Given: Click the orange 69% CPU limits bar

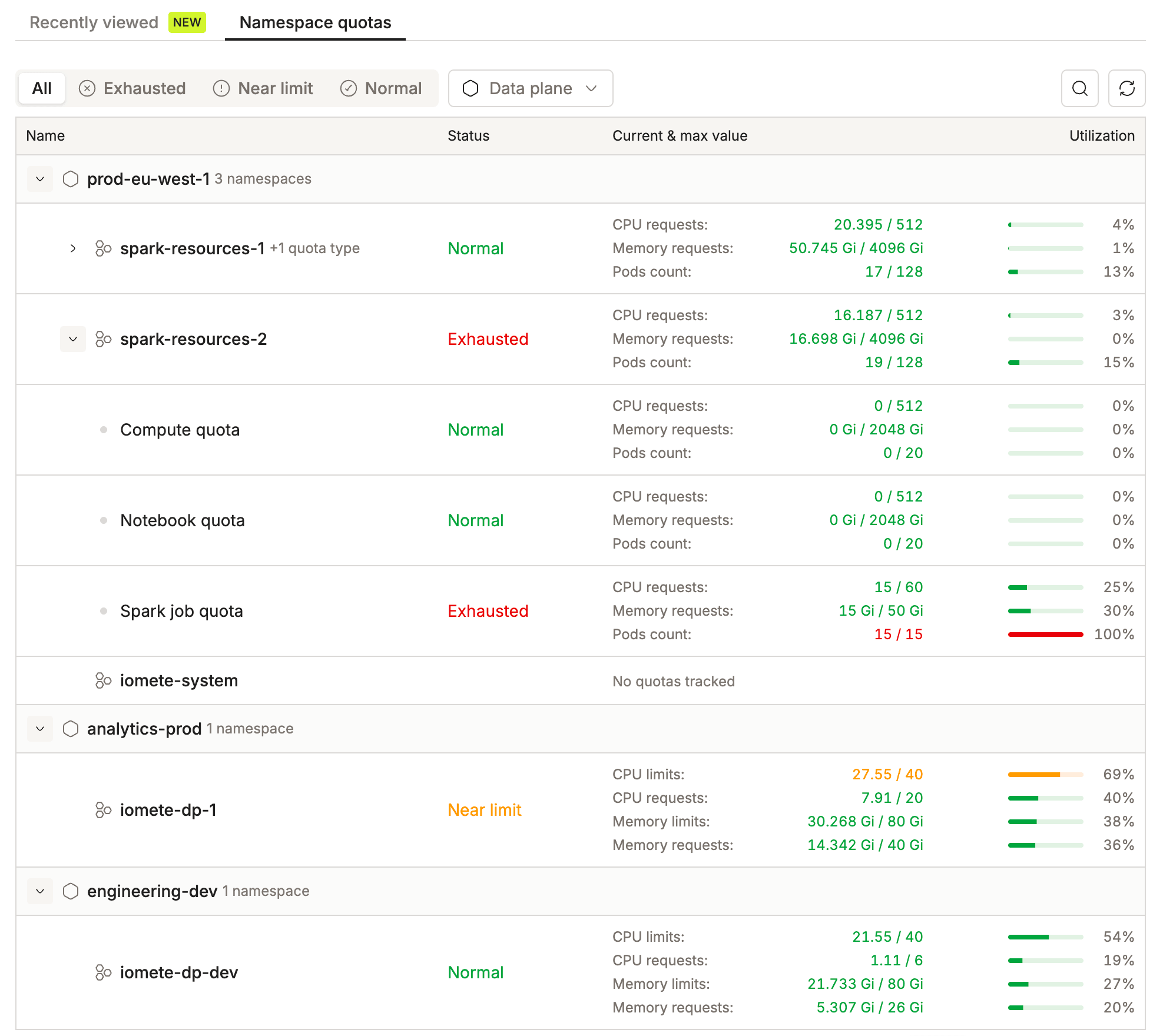Looking at the screenshot, I should [x=1046, y=775].
